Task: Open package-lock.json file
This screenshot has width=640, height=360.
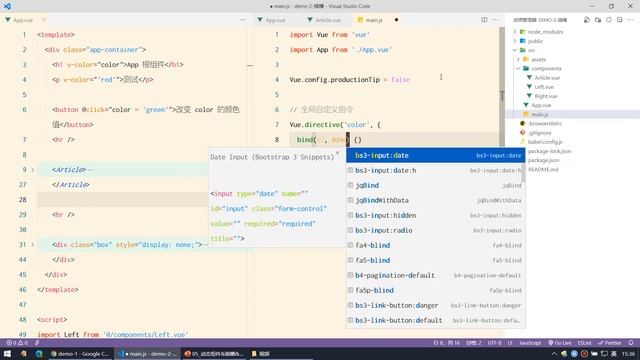Action: pos(549,151)
